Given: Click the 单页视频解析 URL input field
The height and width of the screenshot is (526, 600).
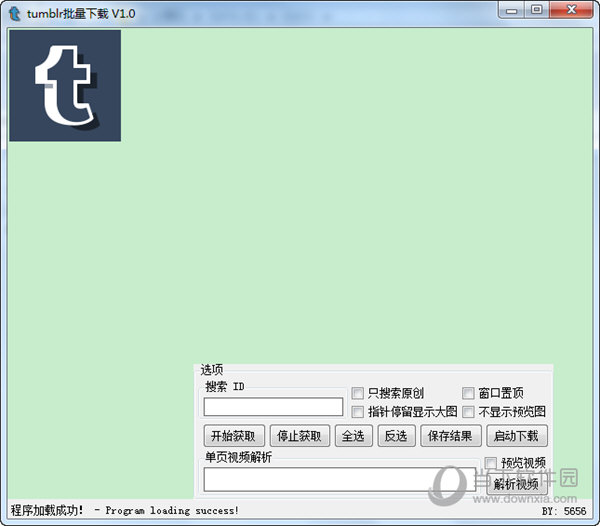Looking at the screenshot, I should pyautogui.click(x=340, y=480).
